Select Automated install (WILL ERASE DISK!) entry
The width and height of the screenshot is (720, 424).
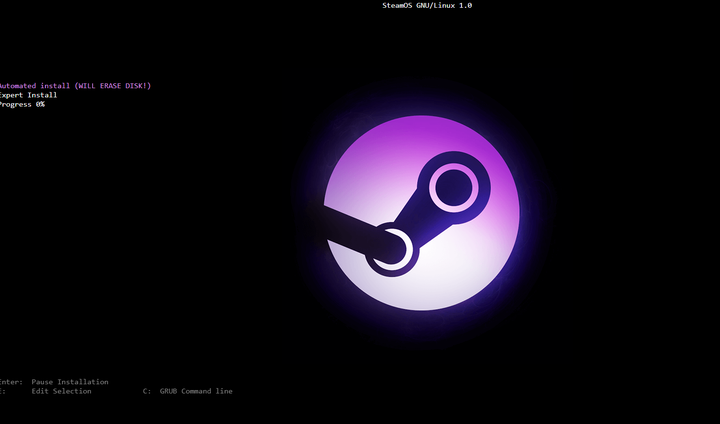(75, 85)
